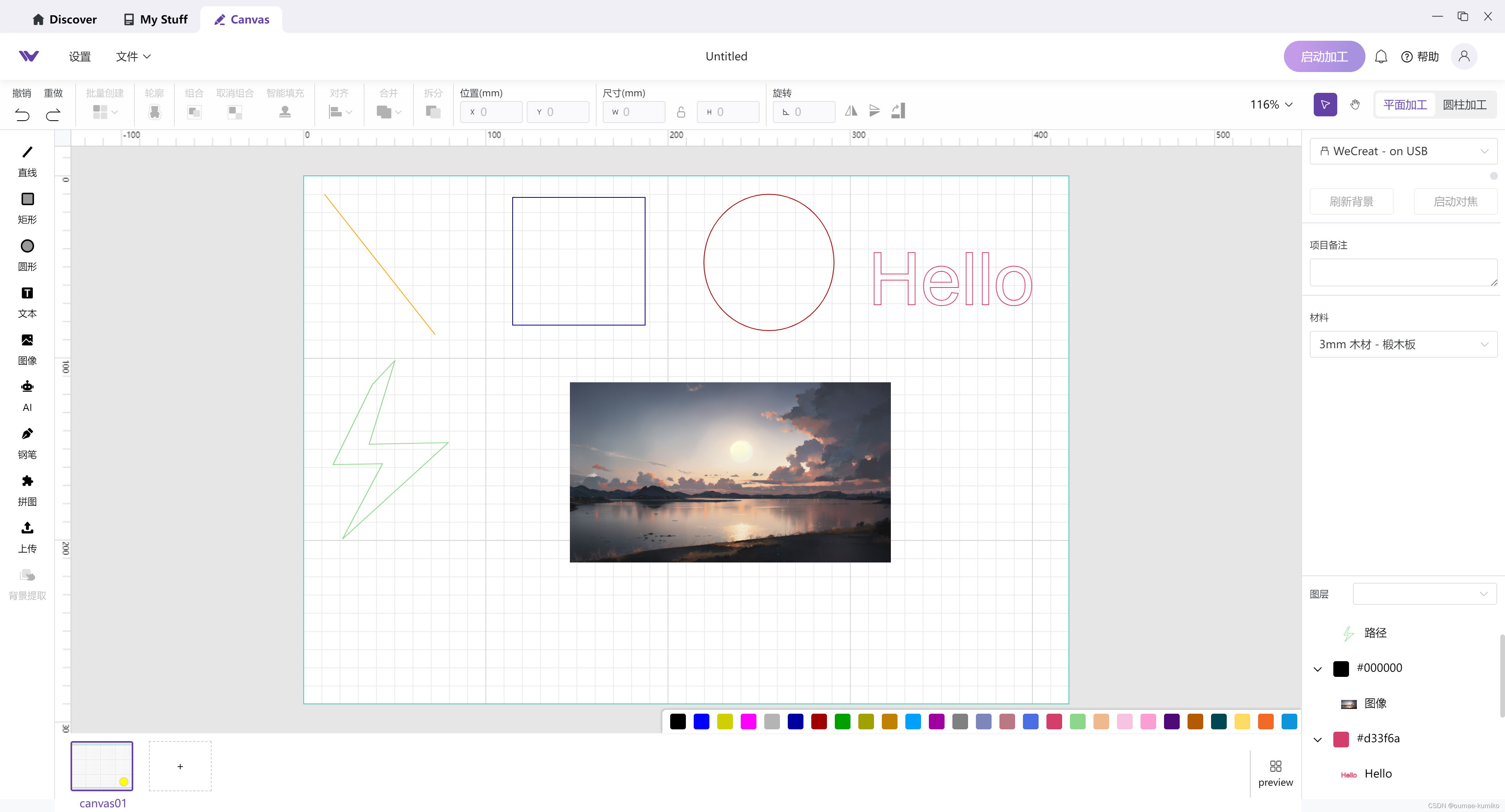Click the undo (撤销) arrow

(22, 115)
